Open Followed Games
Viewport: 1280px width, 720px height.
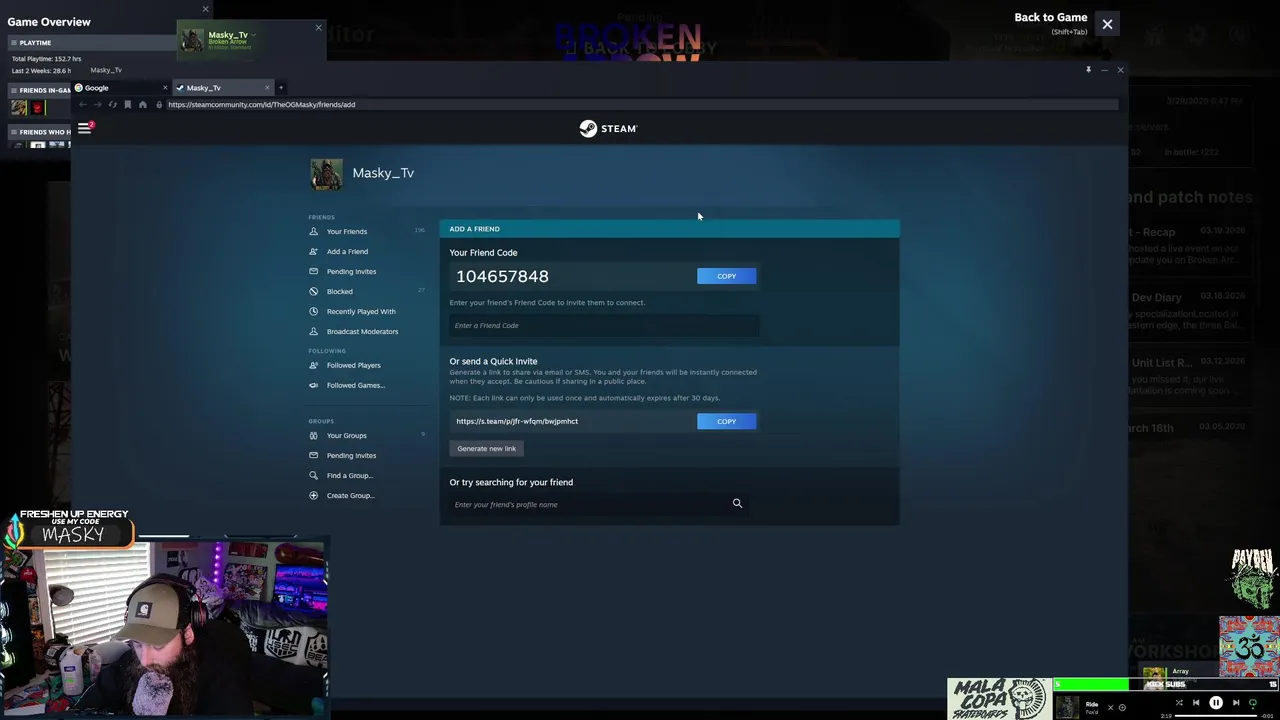355,385
